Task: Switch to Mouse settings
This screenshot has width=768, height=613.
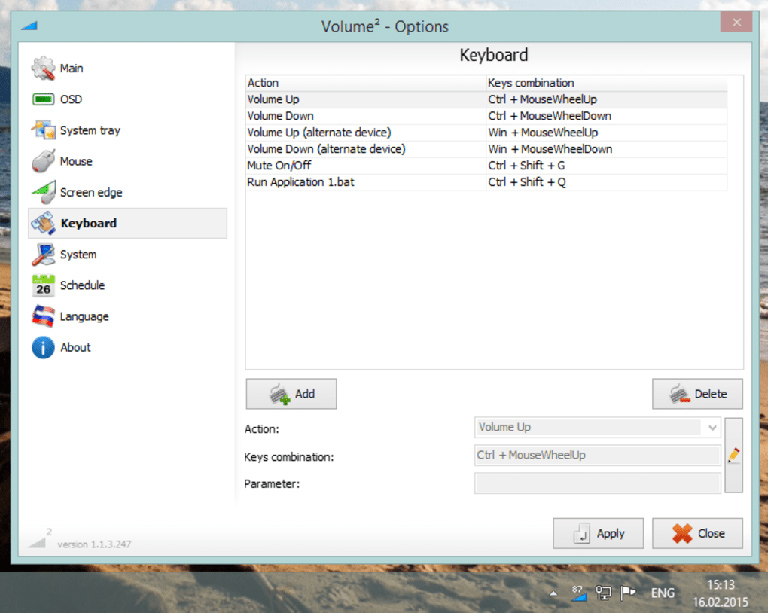Action: point(76,161)
